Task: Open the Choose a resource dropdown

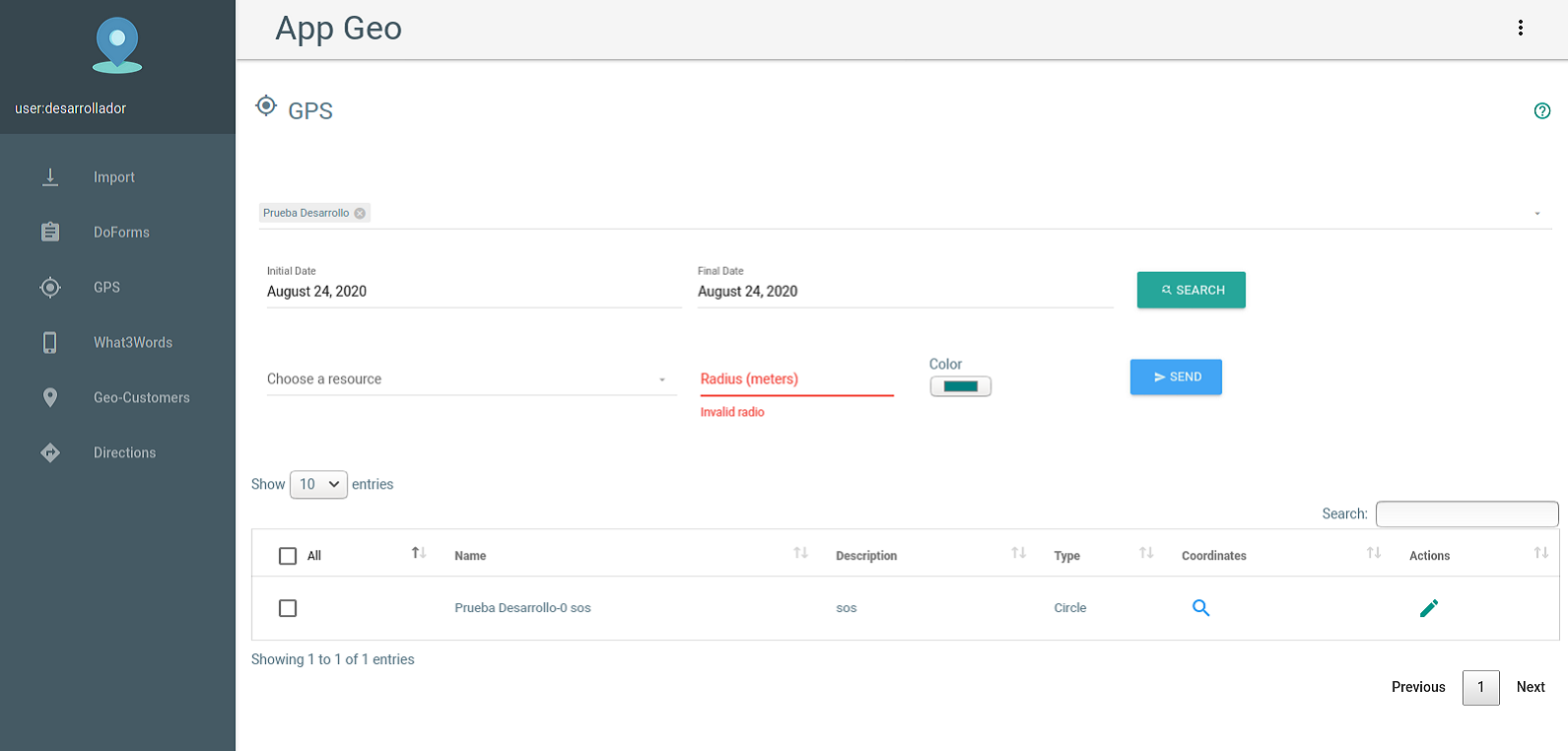Action: point(471,379)
